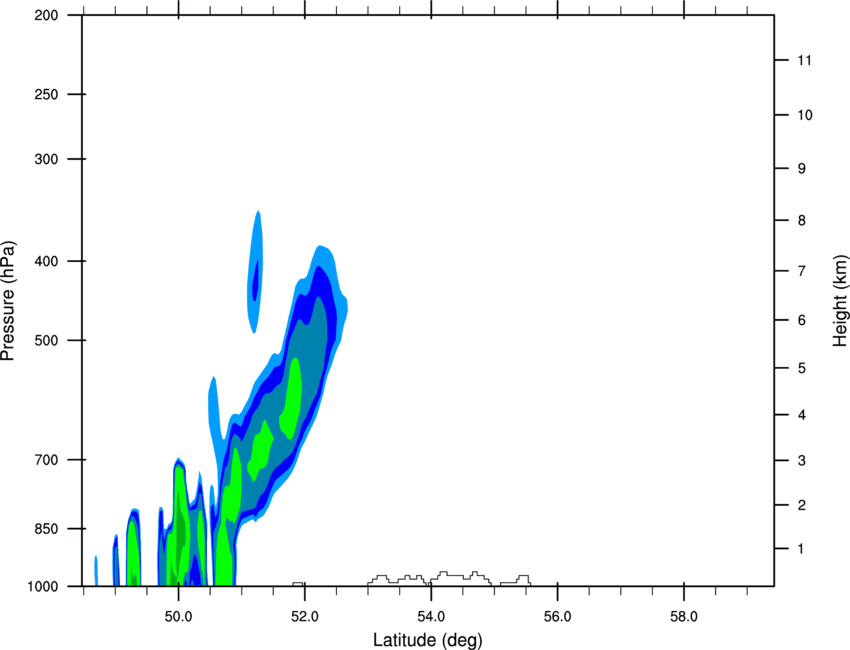Select the 500 pressure tick label

[x=47, y=340]
